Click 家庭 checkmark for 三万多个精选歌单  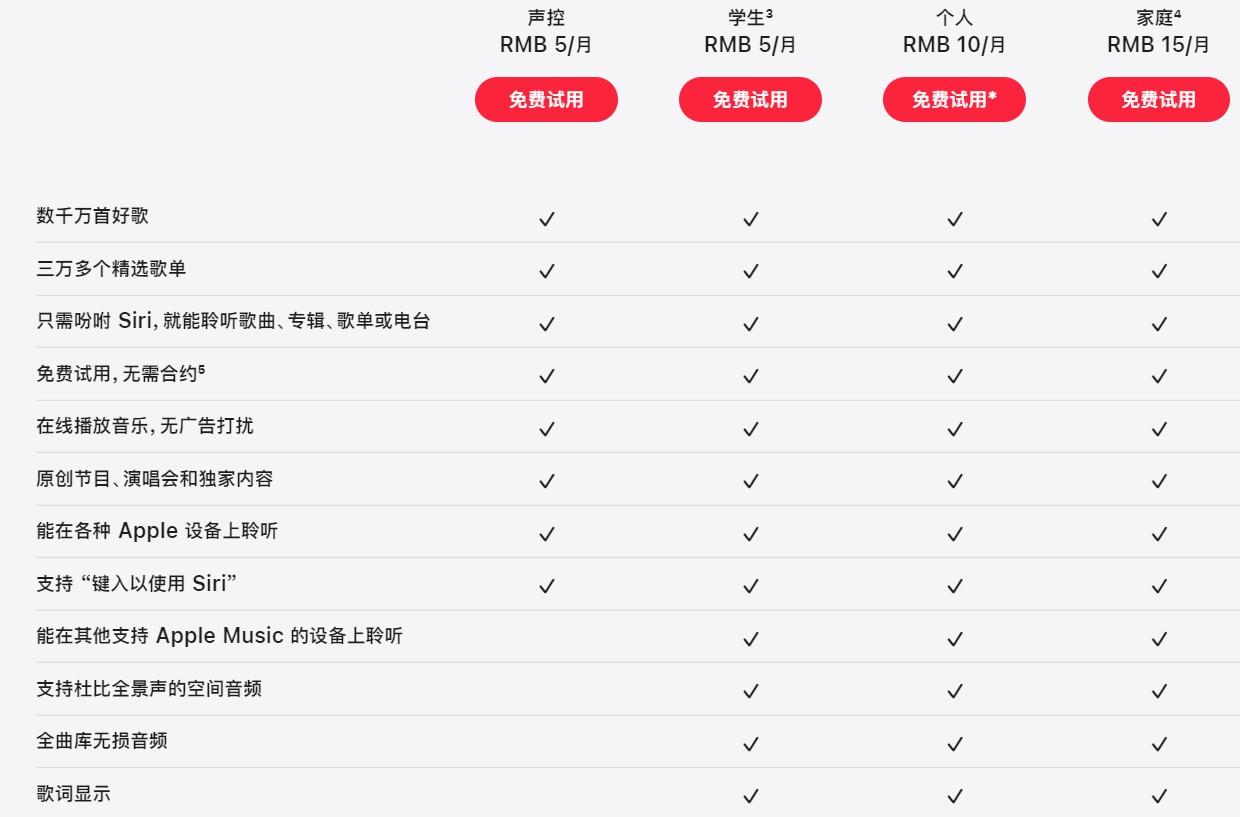[x=1159, y=271]
